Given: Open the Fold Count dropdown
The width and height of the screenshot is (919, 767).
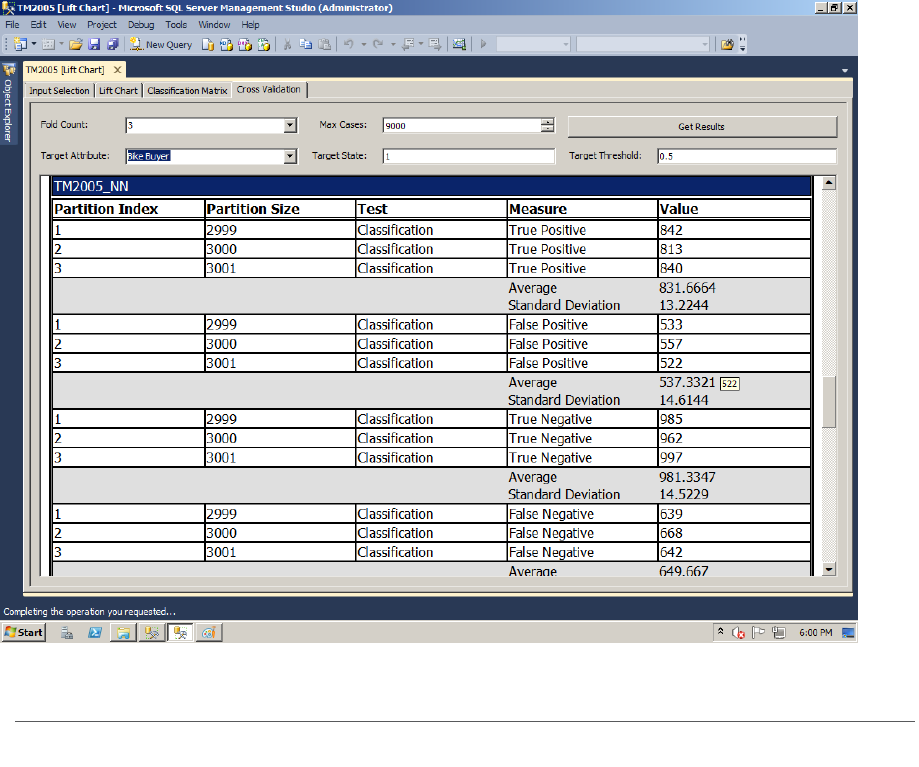Looking at the screenshot, I should pos(290,125).
